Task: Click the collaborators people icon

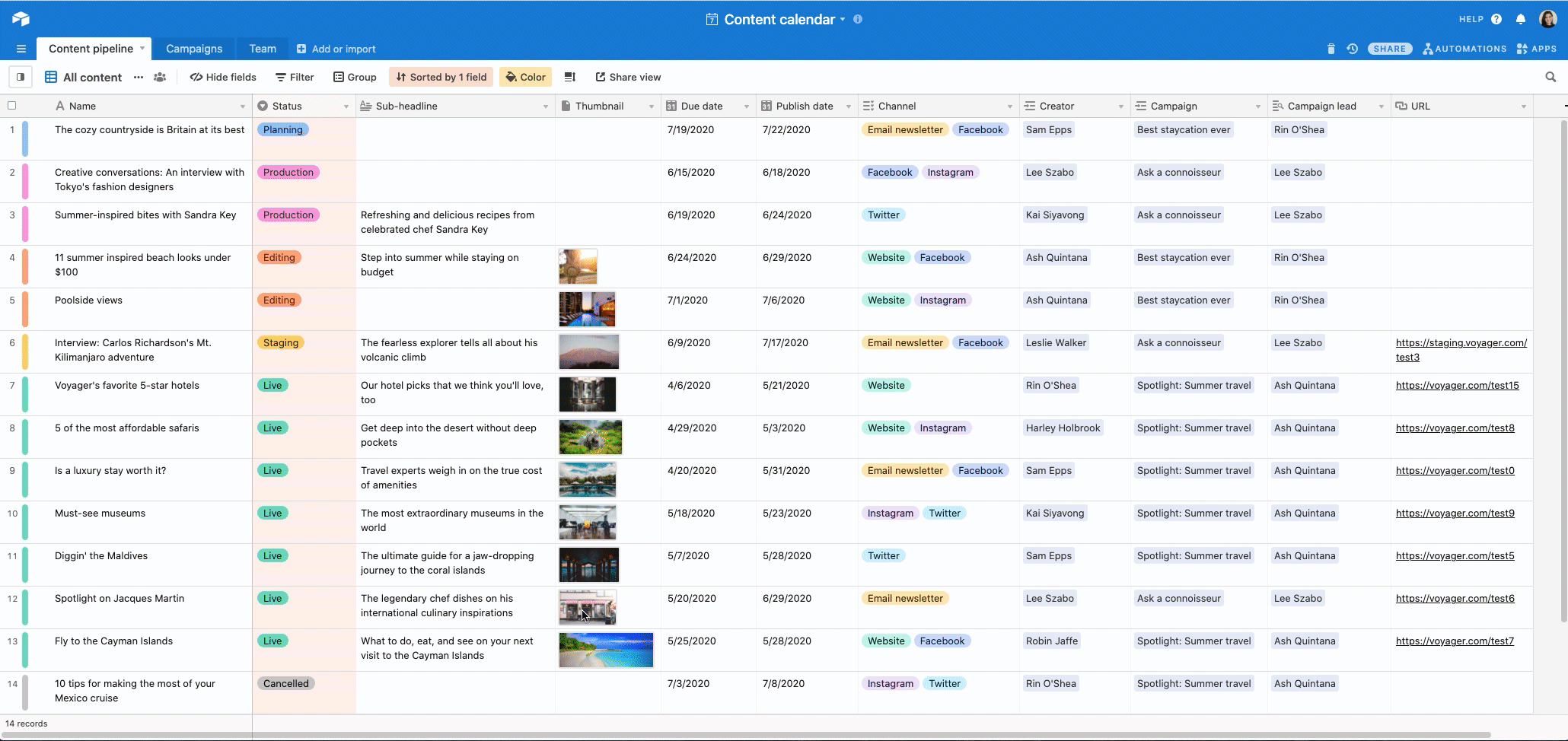Action: [x=160, y=77]
